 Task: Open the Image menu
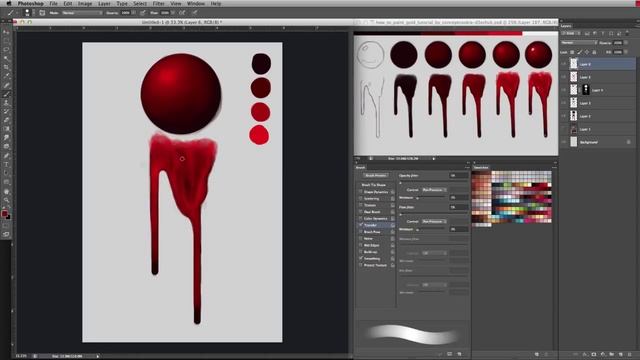(x=85, y=3)
